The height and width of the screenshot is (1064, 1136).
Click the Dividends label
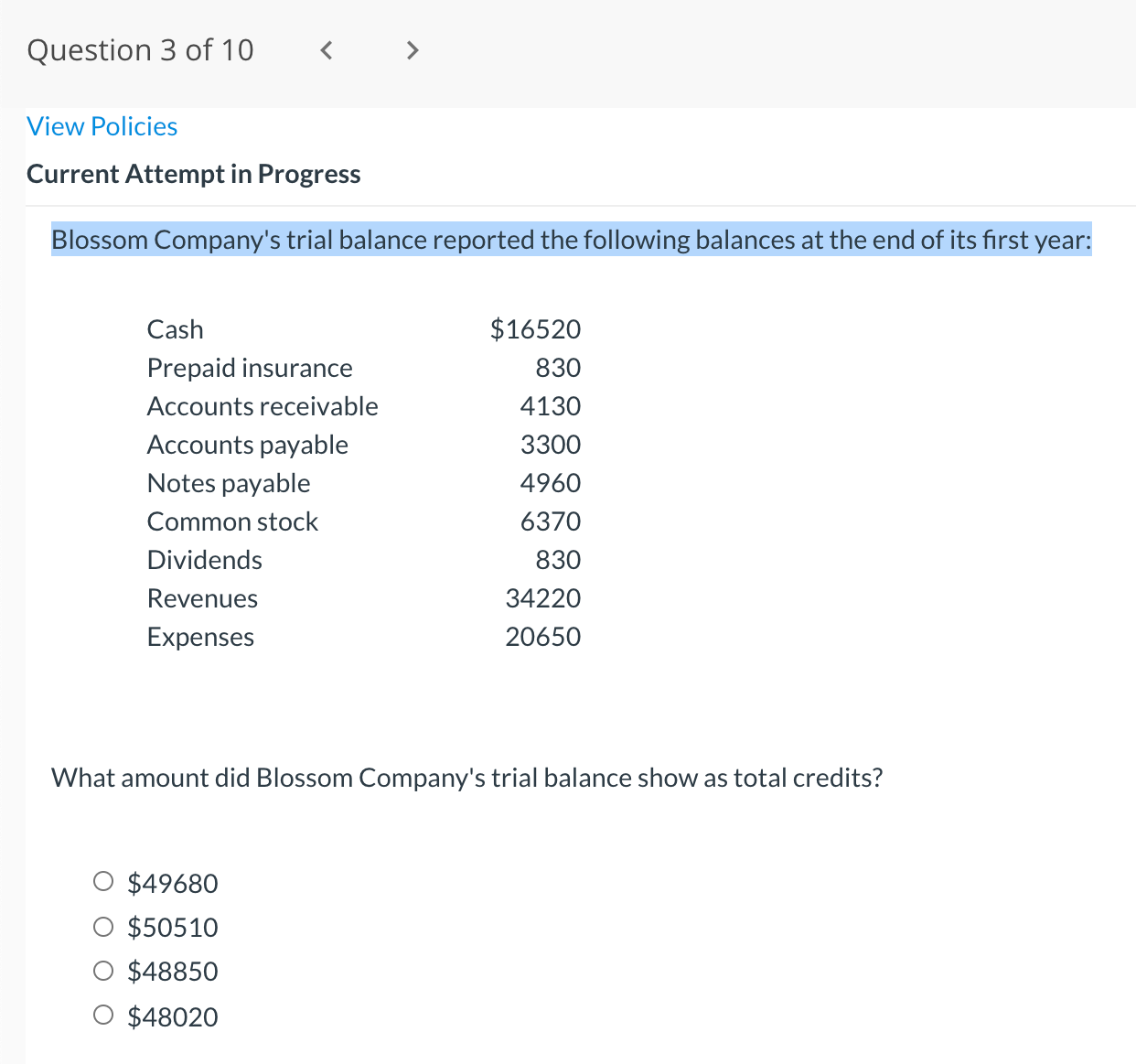(204, 560)
